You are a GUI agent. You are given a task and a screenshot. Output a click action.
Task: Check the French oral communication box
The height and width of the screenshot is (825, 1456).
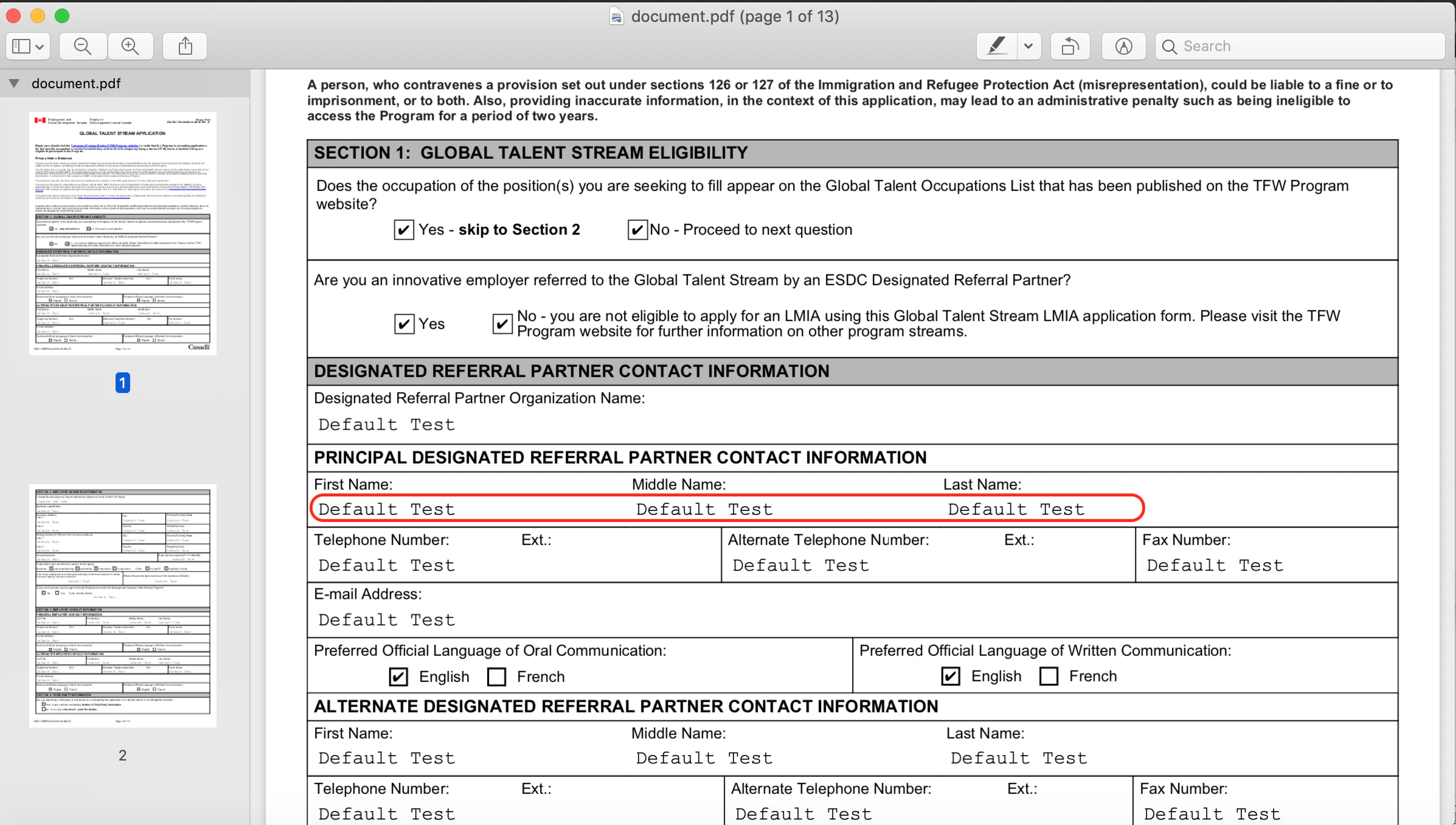497,677
